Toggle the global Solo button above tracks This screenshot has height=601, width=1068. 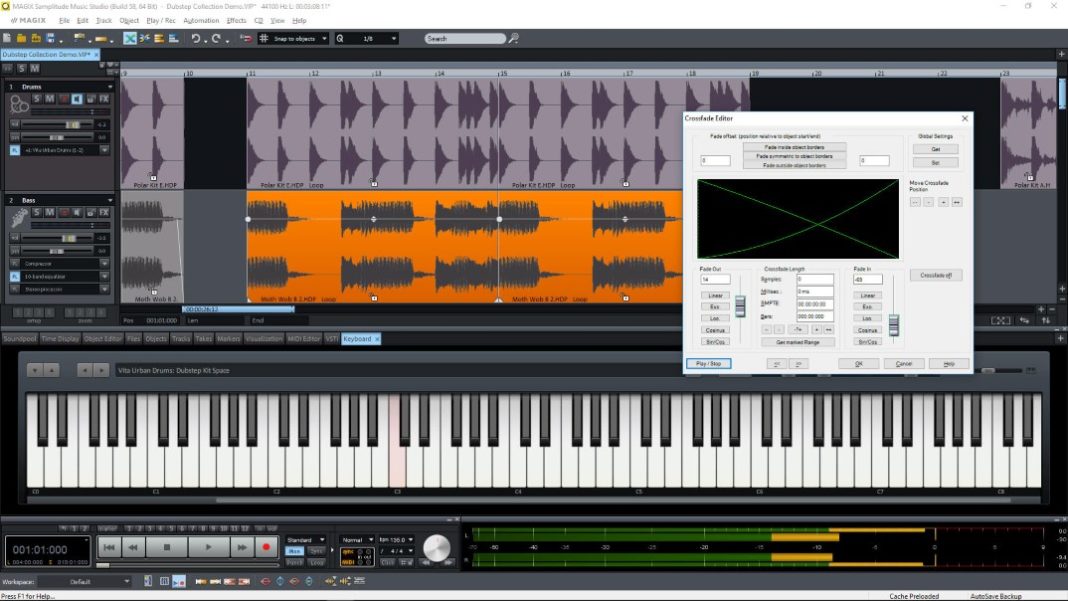coord(22,69)
